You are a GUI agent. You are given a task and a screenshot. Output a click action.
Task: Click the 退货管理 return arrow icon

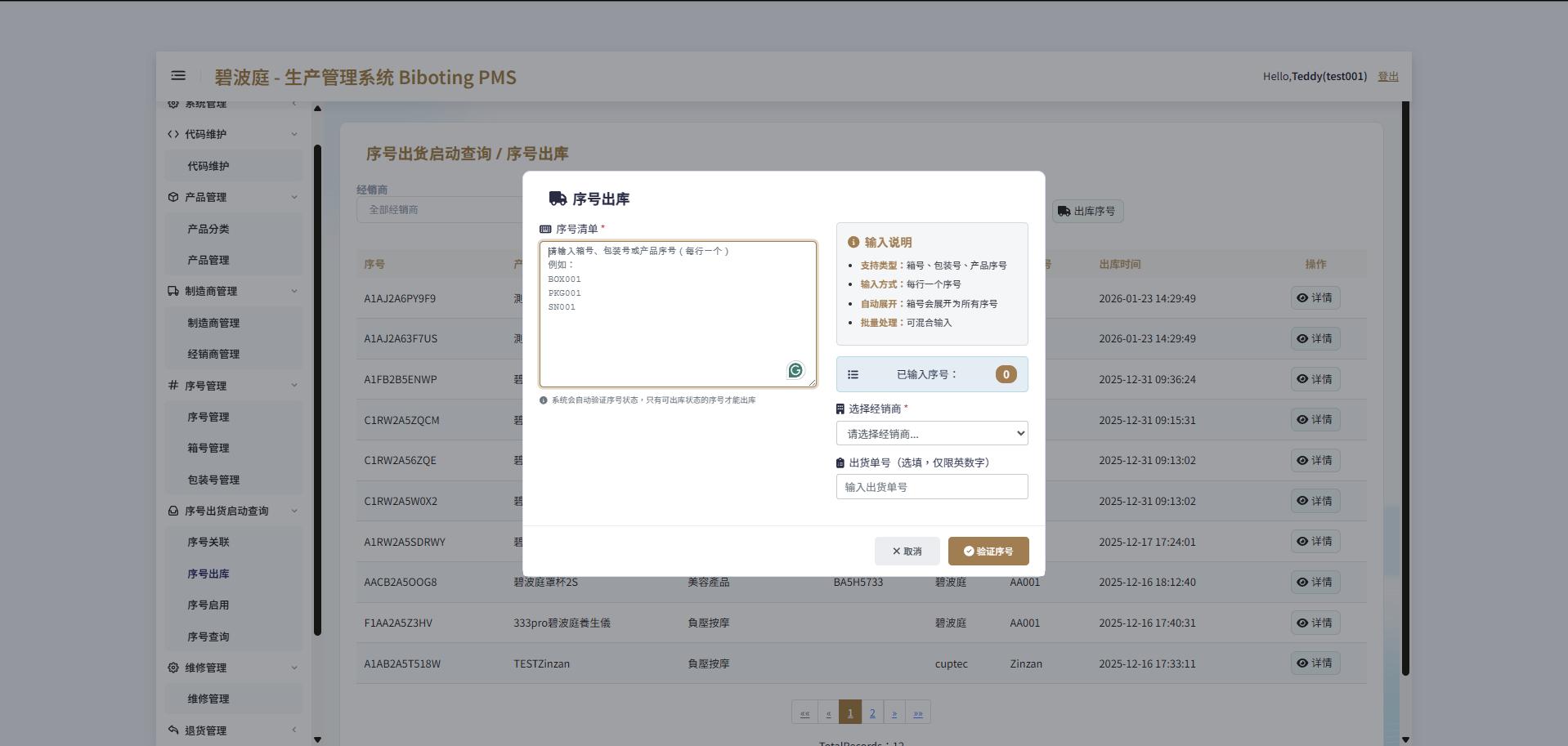173,730
